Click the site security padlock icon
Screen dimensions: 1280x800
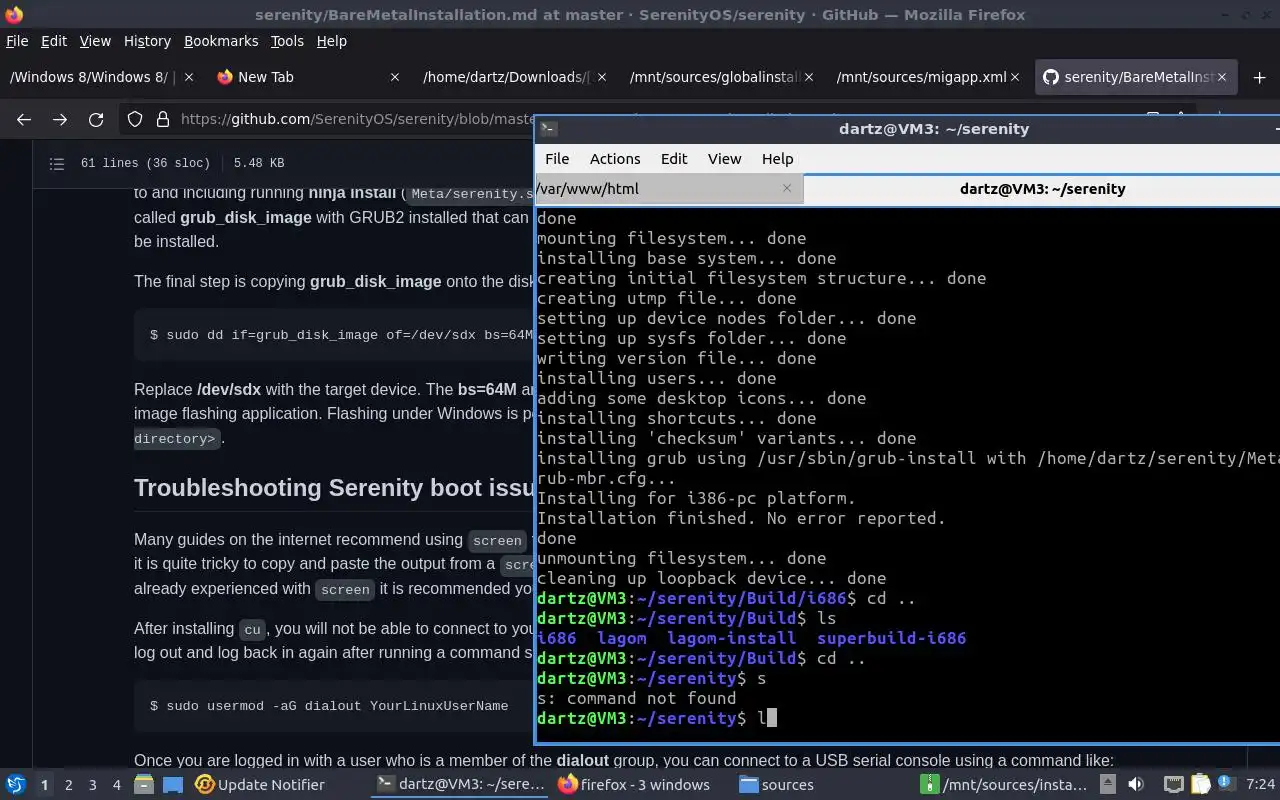162,119
